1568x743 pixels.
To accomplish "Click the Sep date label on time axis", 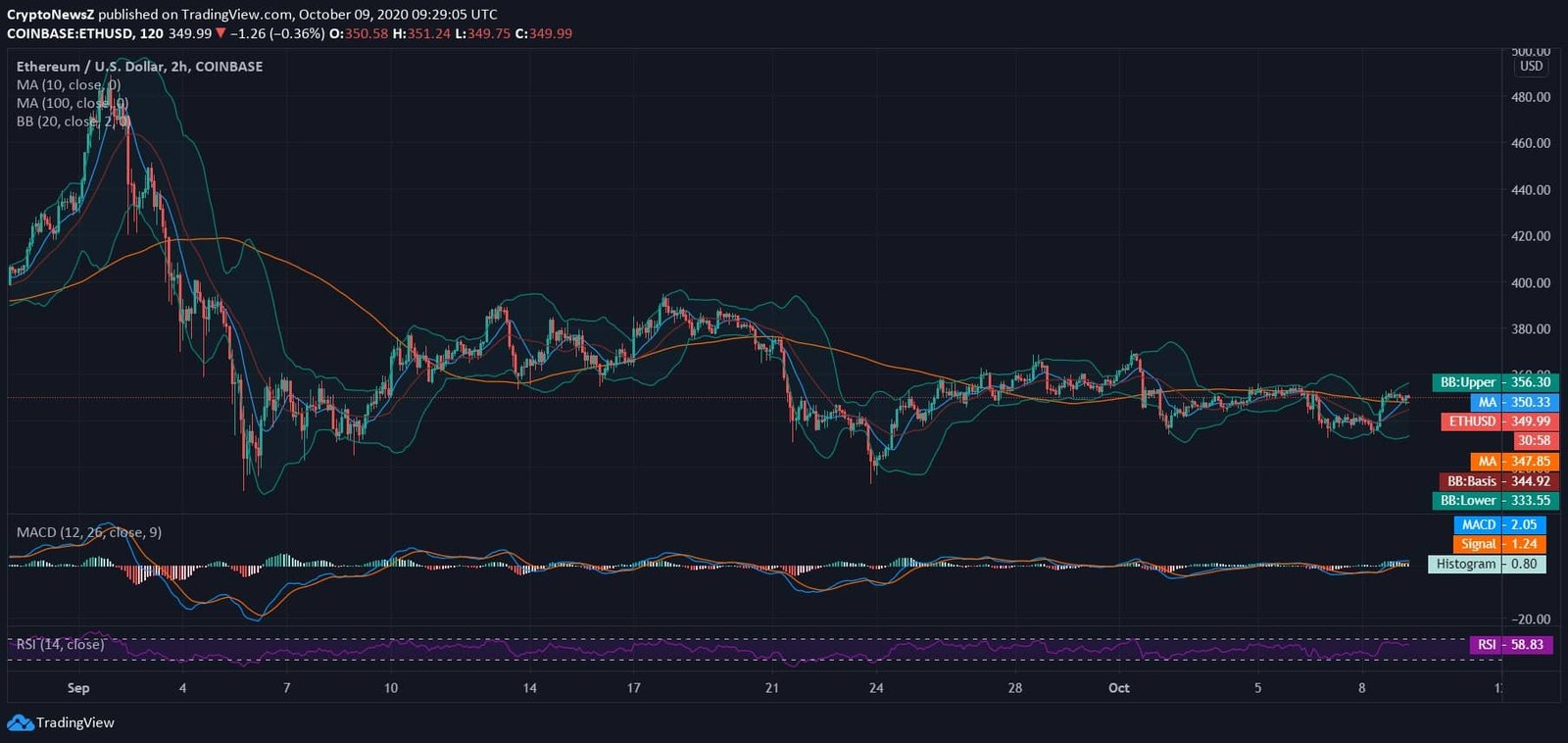I will pyautogui.click(x=78, y=688).
